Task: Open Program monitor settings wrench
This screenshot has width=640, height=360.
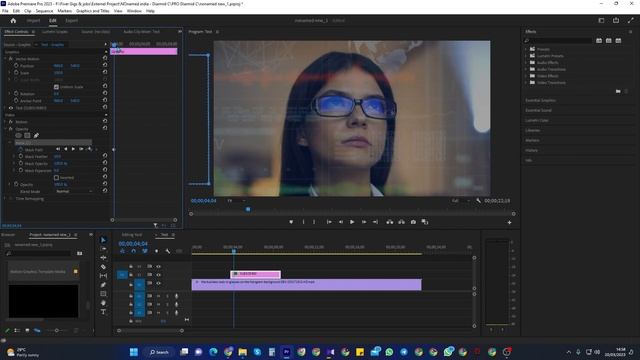Action: coord(478,200)
